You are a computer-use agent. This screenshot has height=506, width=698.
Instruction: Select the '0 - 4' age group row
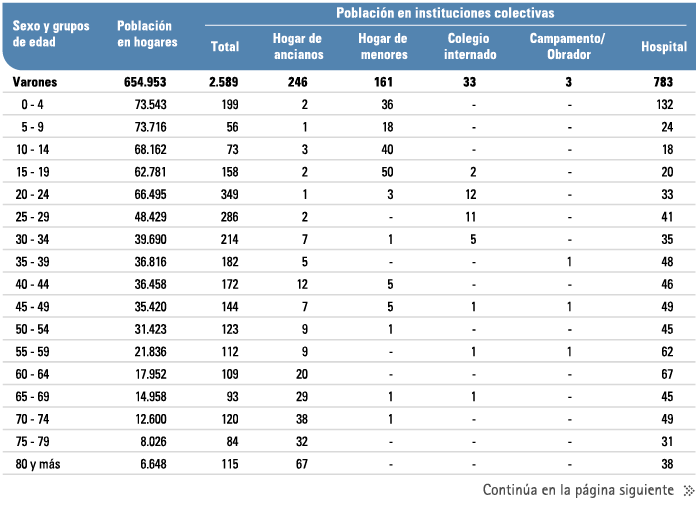click(349, 105)
